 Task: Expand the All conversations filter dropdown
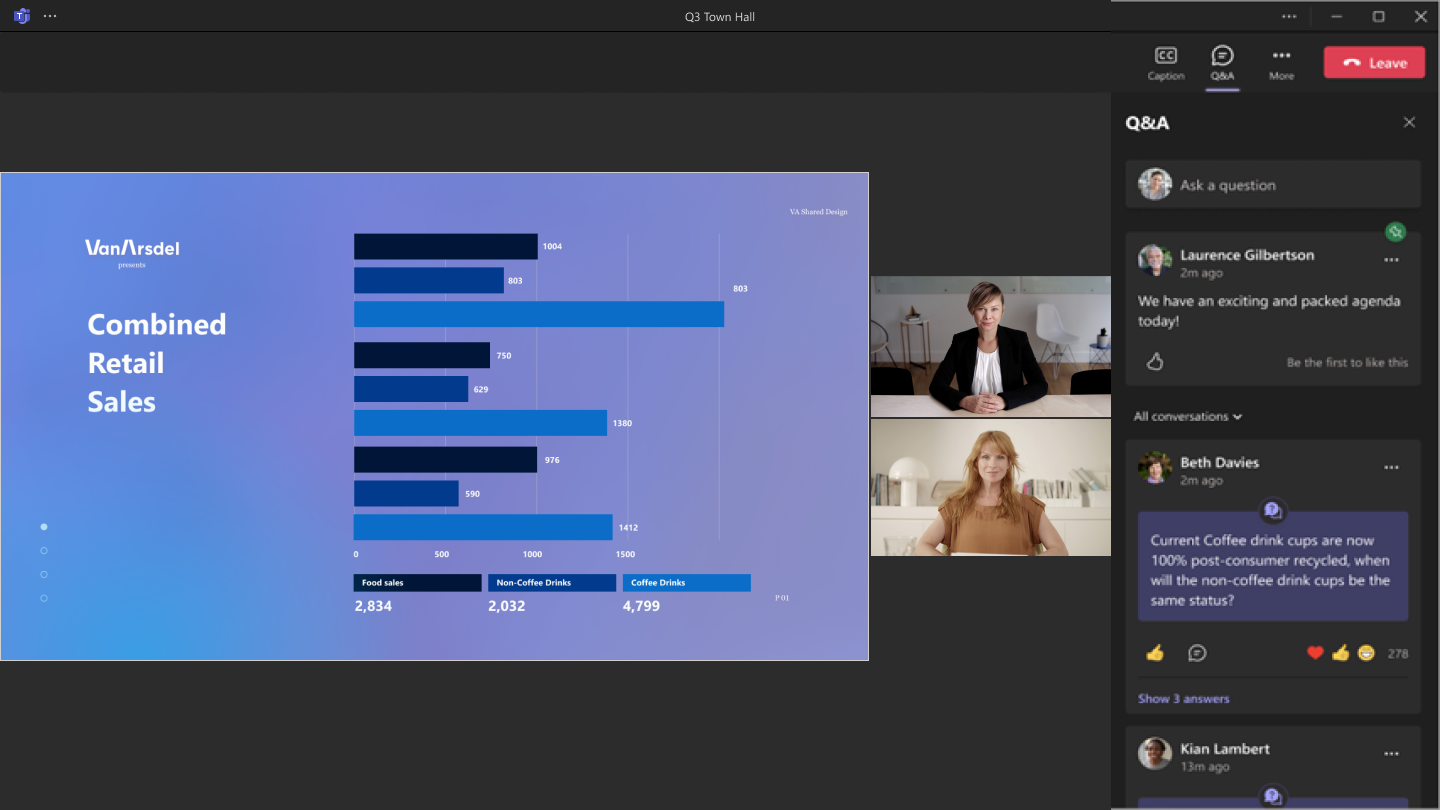tap(1188, 416)
